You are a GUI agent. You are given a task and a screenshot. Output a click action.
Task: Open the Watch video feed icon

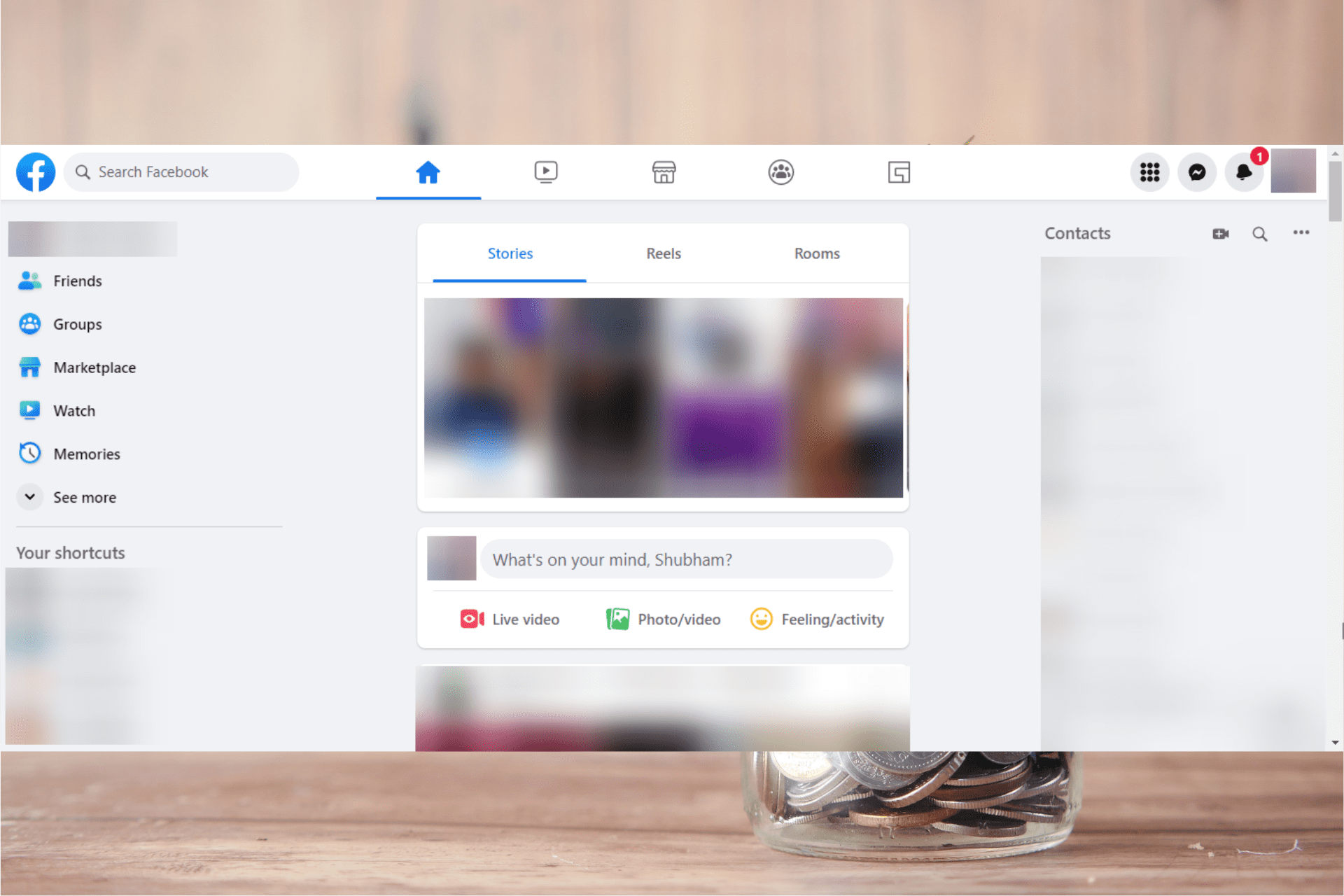click(545, 171)
